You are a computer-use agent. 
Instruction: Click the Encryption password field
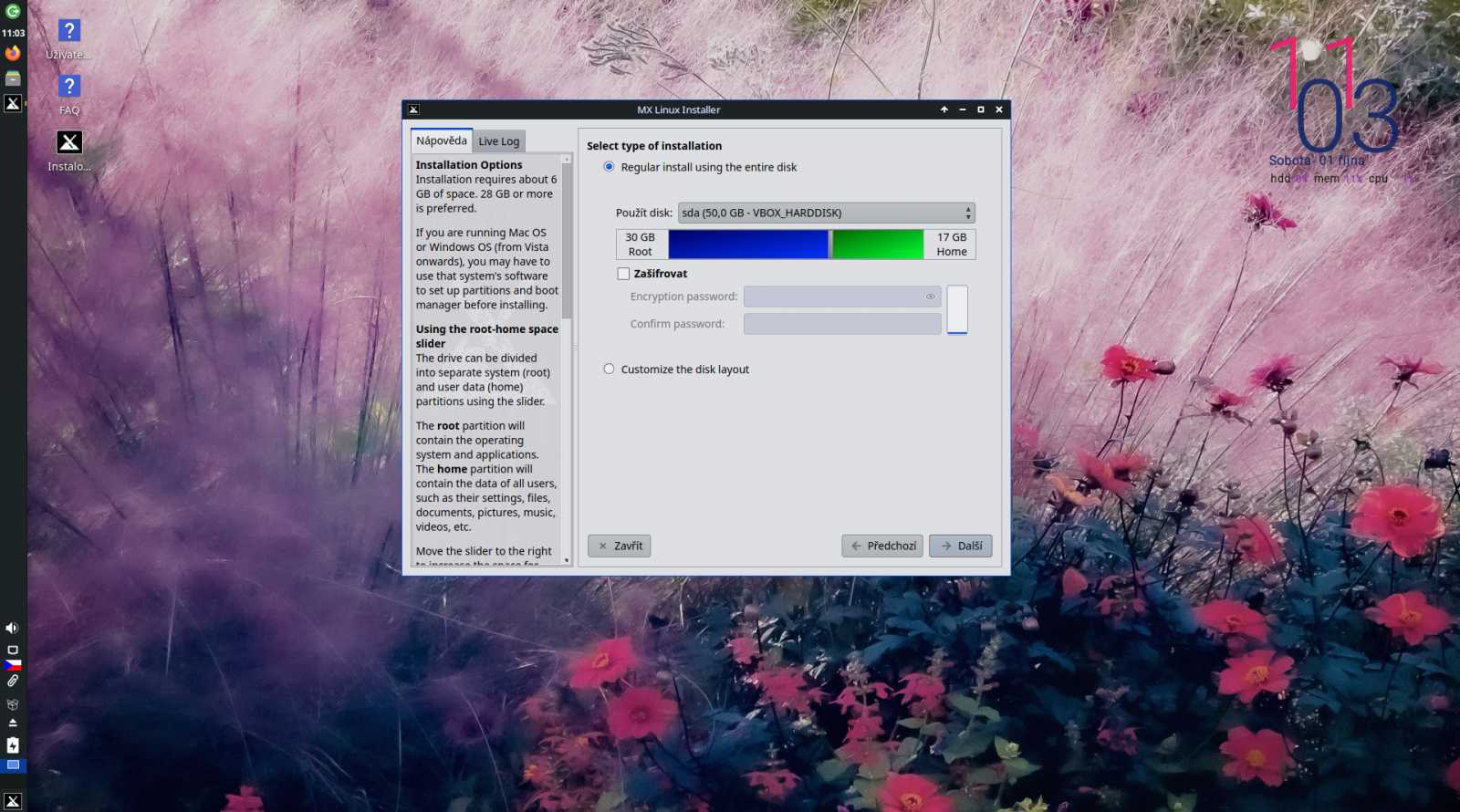[842, 297]
